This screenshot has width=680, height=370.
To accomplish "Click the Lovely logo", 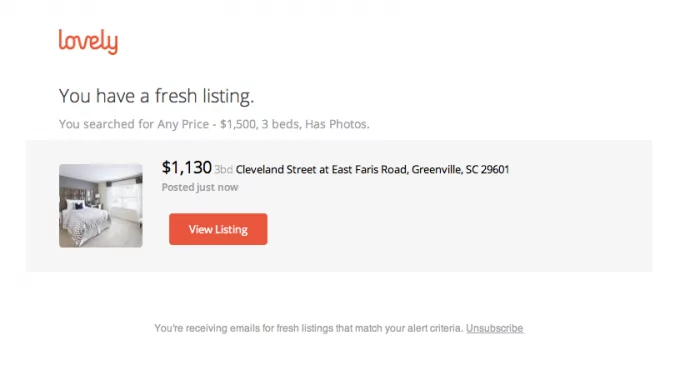I will click(x=88, y=42).
